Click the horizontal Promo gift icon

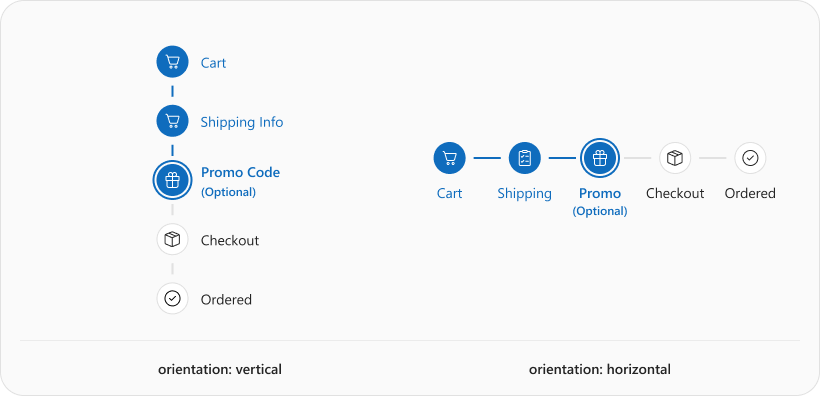tap(600, 158)
